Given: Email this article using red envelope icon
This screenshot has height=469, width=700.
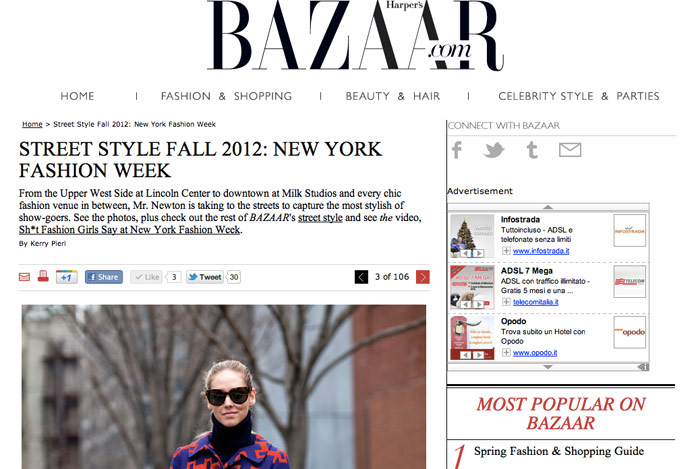Looking at the screenshot, I should coord(24,277).
